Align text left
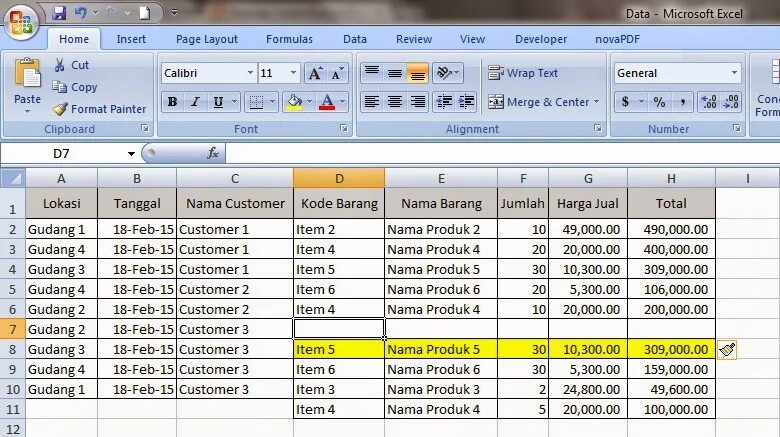The height and width of the screenshot is (437, 780). (x=372, y=102)
